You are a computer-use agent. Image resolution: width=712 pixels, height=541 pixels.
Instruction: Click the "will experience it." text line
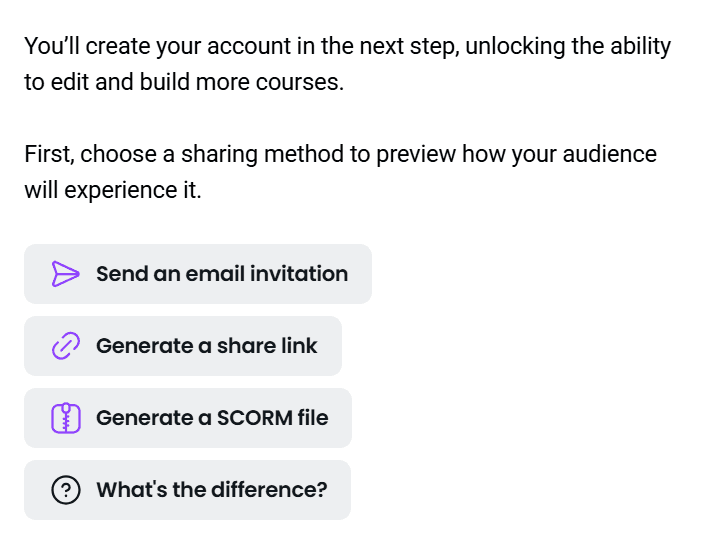click(x=113, y=190)
